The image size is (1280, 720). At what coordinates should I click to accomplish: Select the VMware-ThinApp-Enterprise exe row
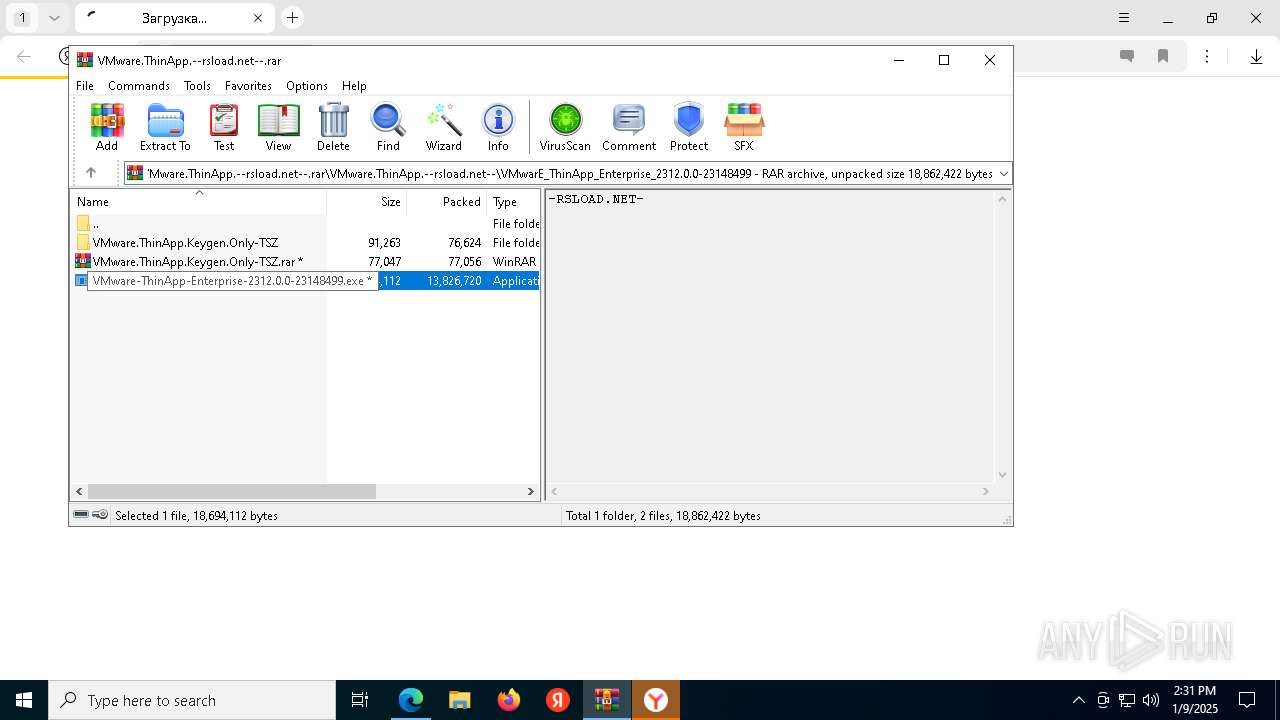click(x=305, y=281)
